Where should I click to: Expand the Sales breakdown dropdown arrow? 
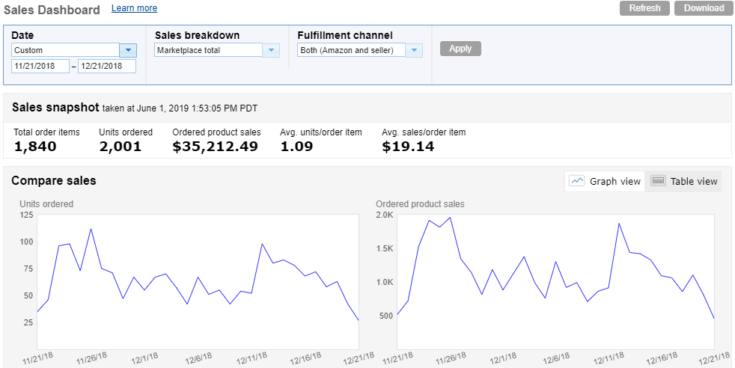(x=271, y=50)
